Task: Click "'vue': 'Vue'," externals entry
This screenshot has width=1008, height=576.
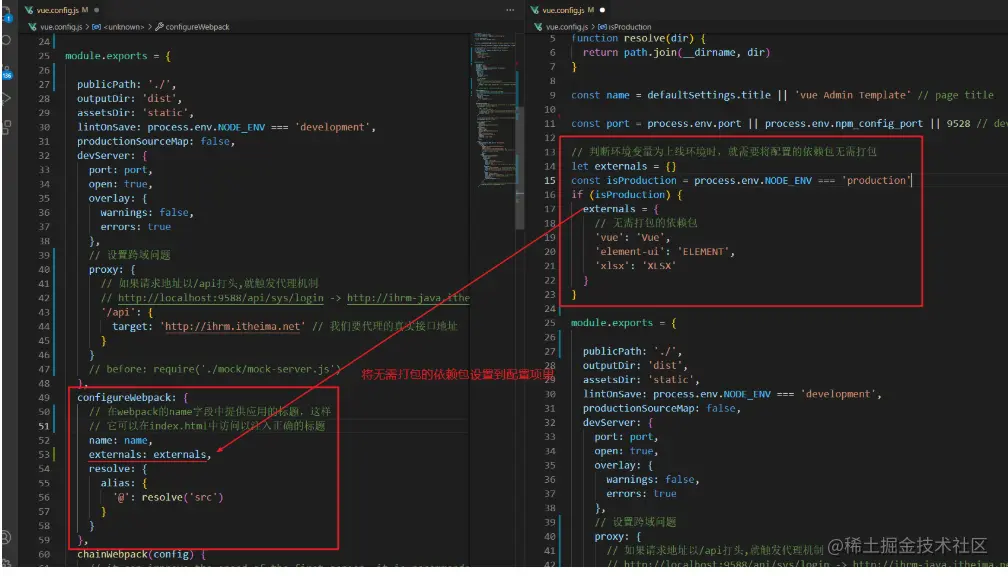Action: 632,237
